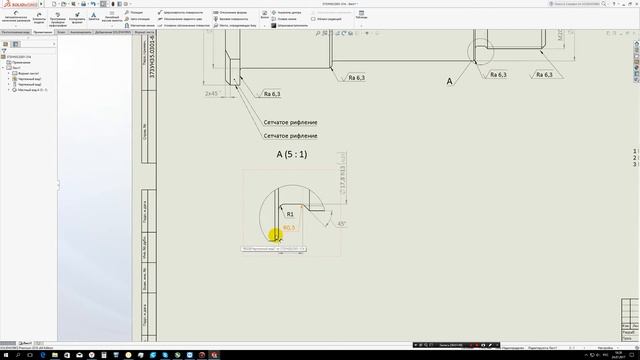Screen dimensions: 640x360
Task: Expand the Местный вид A tree node
Action: 9,90
